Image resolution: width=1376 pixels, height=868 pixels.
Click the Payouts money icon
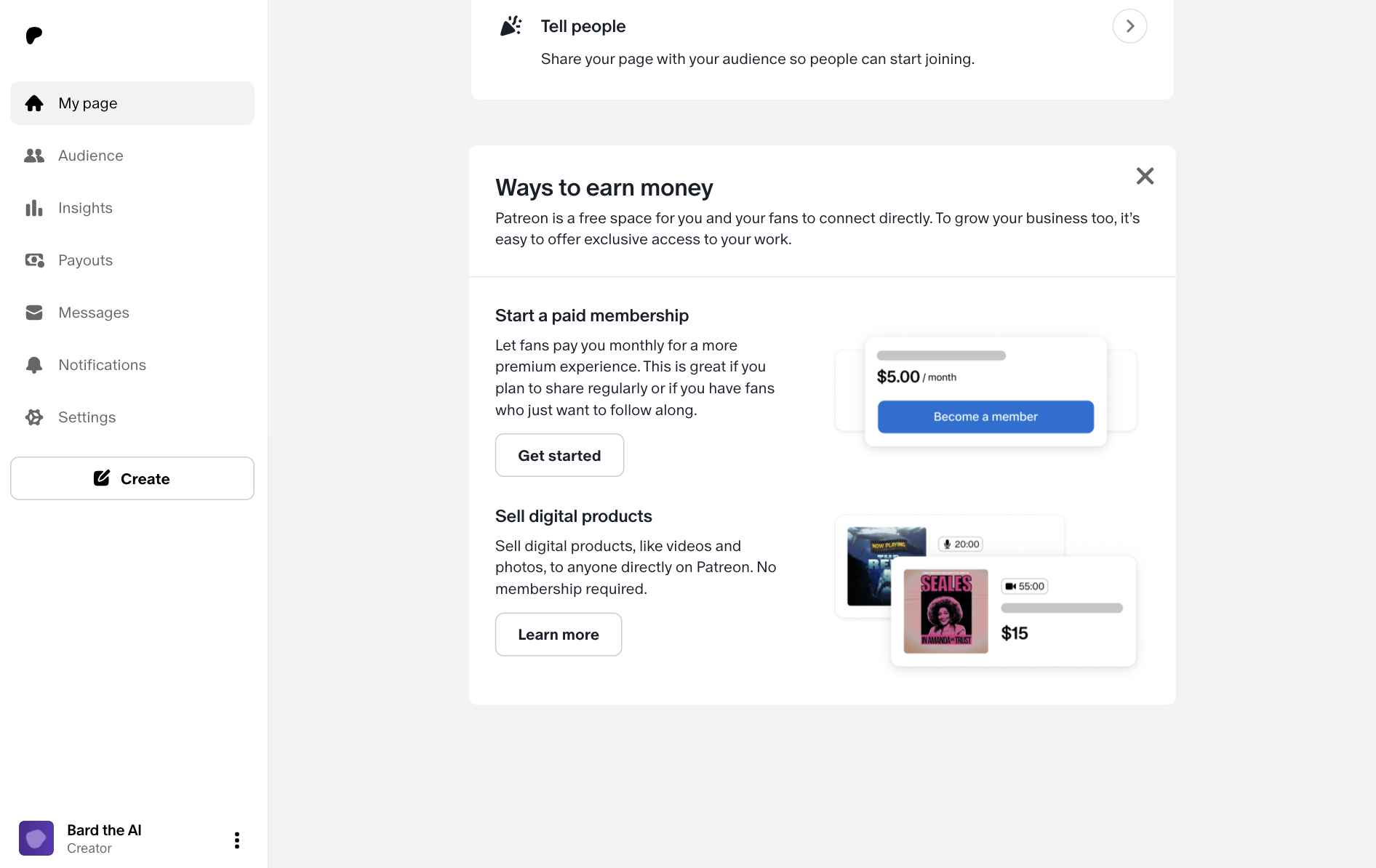pyautogui.click(x=34, y=260)
